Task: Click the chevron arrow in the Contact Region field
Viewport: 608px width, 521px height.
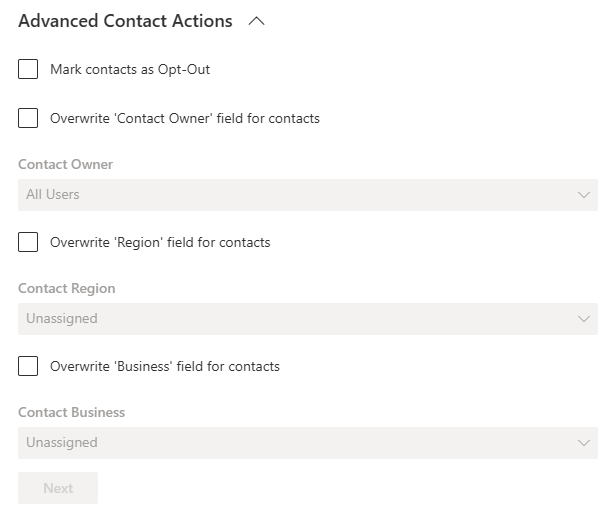Action: tap(585, 319)
